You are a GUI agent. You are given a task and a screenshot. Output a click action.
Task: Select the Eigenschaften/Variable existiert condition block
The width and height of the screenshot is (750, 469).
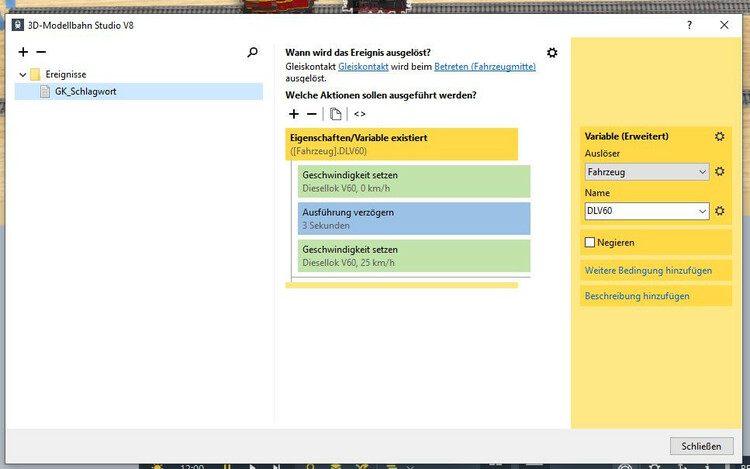click(401, 144)
